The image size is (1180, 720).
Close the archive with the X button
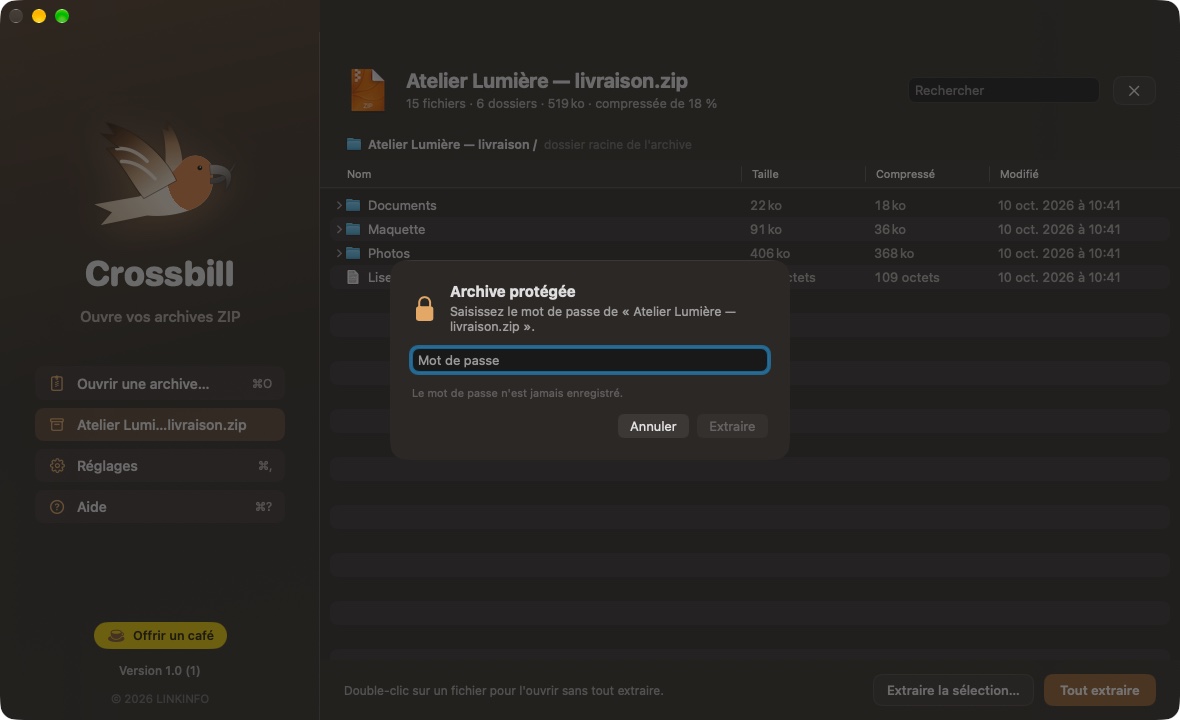(1133, 91)
